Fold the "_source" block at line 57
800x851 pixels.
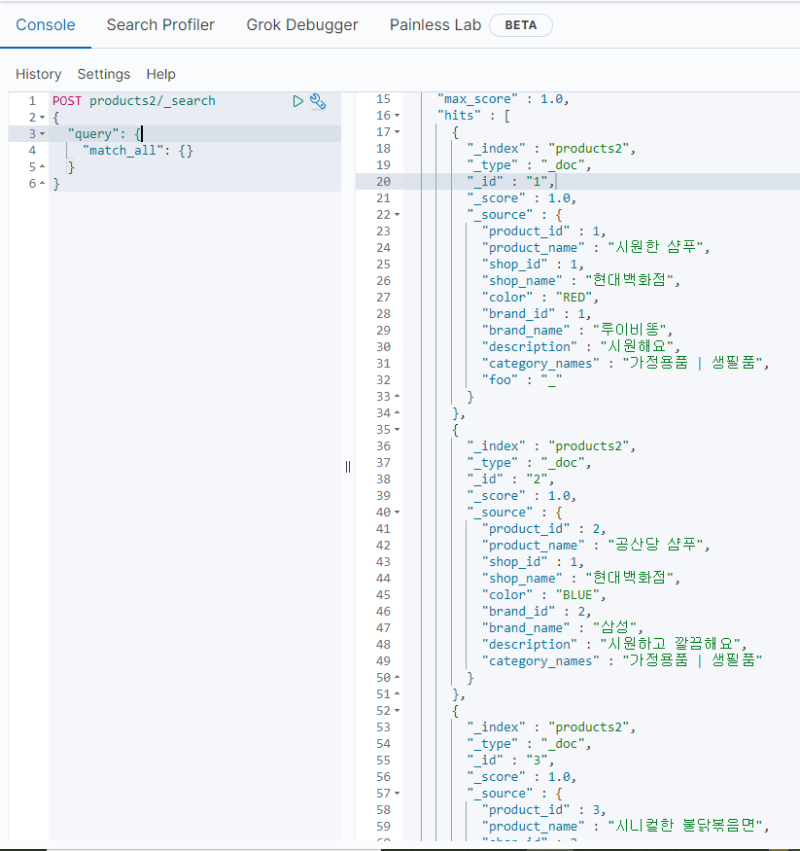click(x=397, y=793)
